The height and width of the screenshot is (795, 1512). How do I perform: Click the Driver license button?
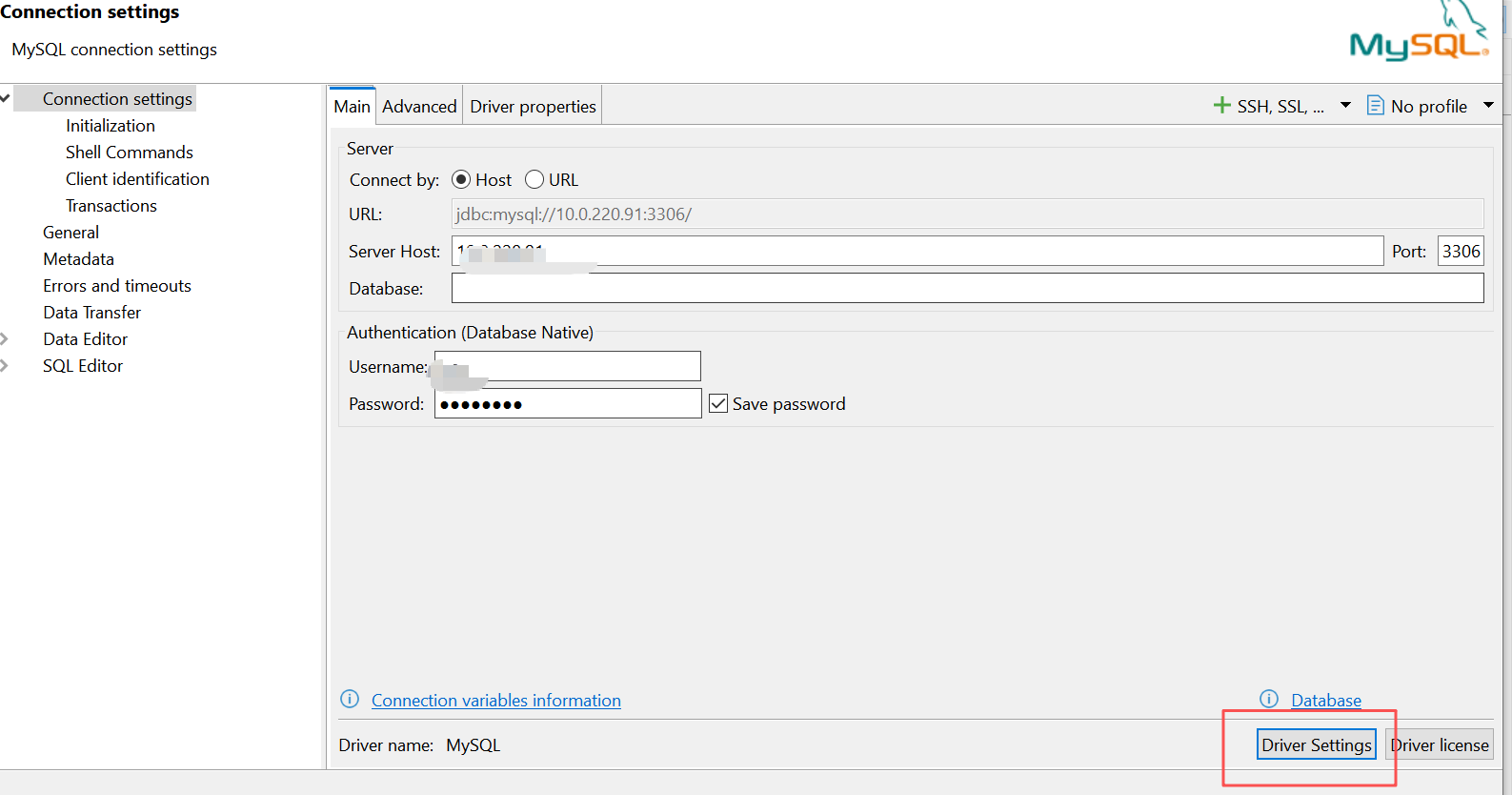pyautogui.click(x=1440, y=745)
